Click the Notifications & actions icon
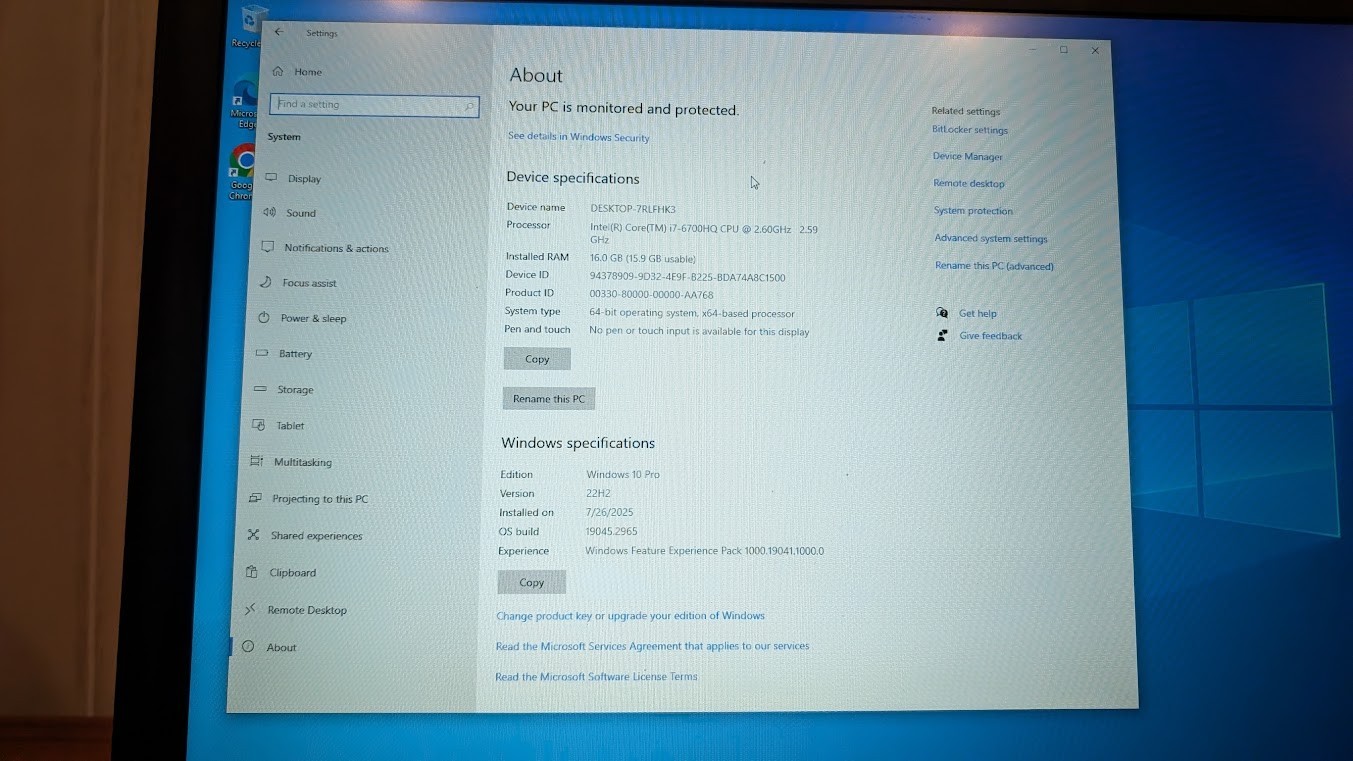Screen dimensions: 1353x761 point(267,247)
